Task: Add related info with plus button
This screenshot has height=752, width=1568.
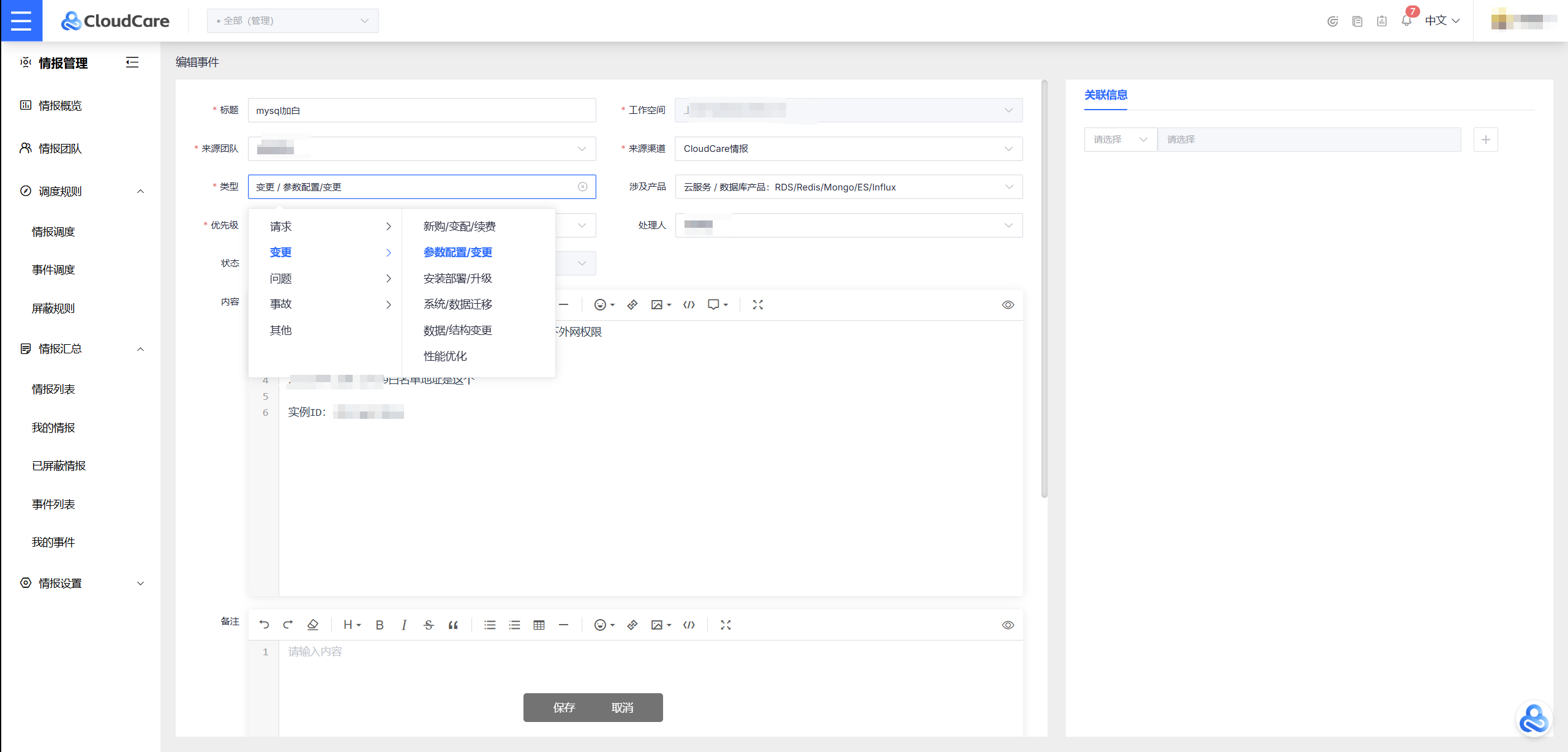Action: coord(1485,140)
